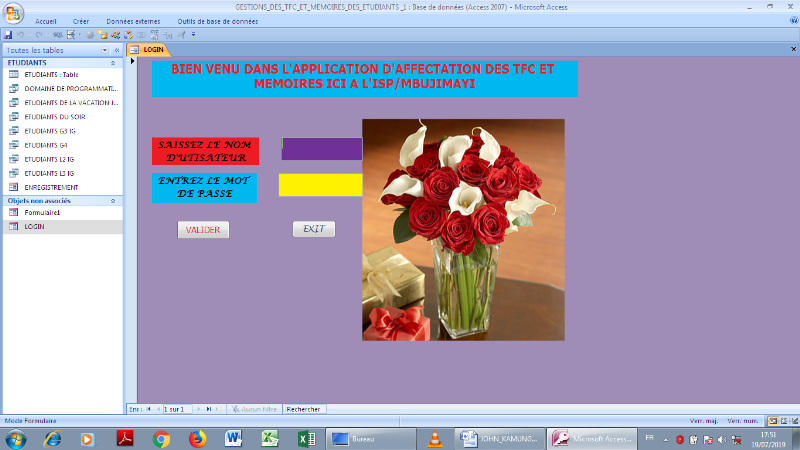
Task: Open the SQL view from the quick toolbar
Action: coord(58,35)
